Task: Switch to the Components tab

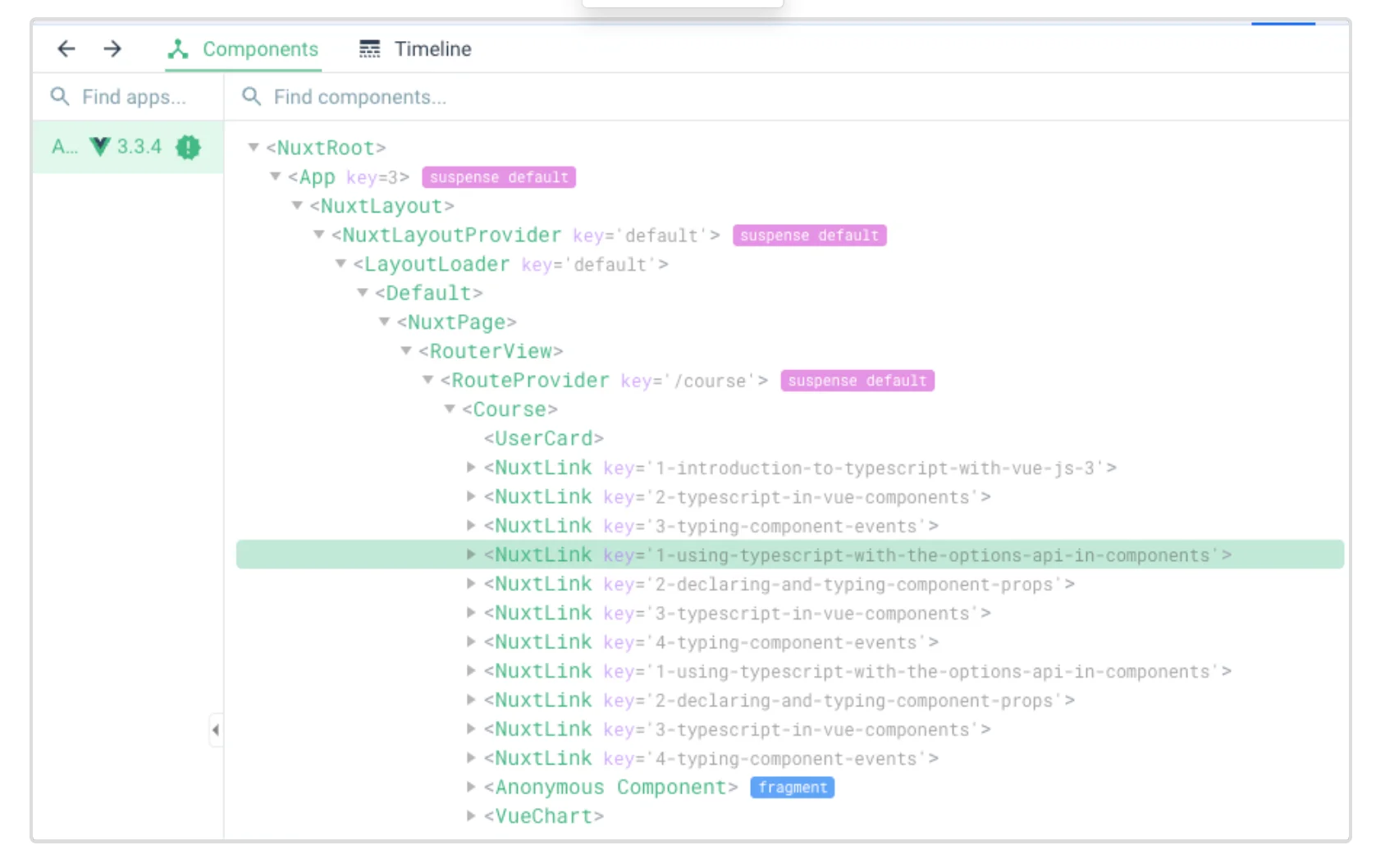Action: (x=244, y=49)
